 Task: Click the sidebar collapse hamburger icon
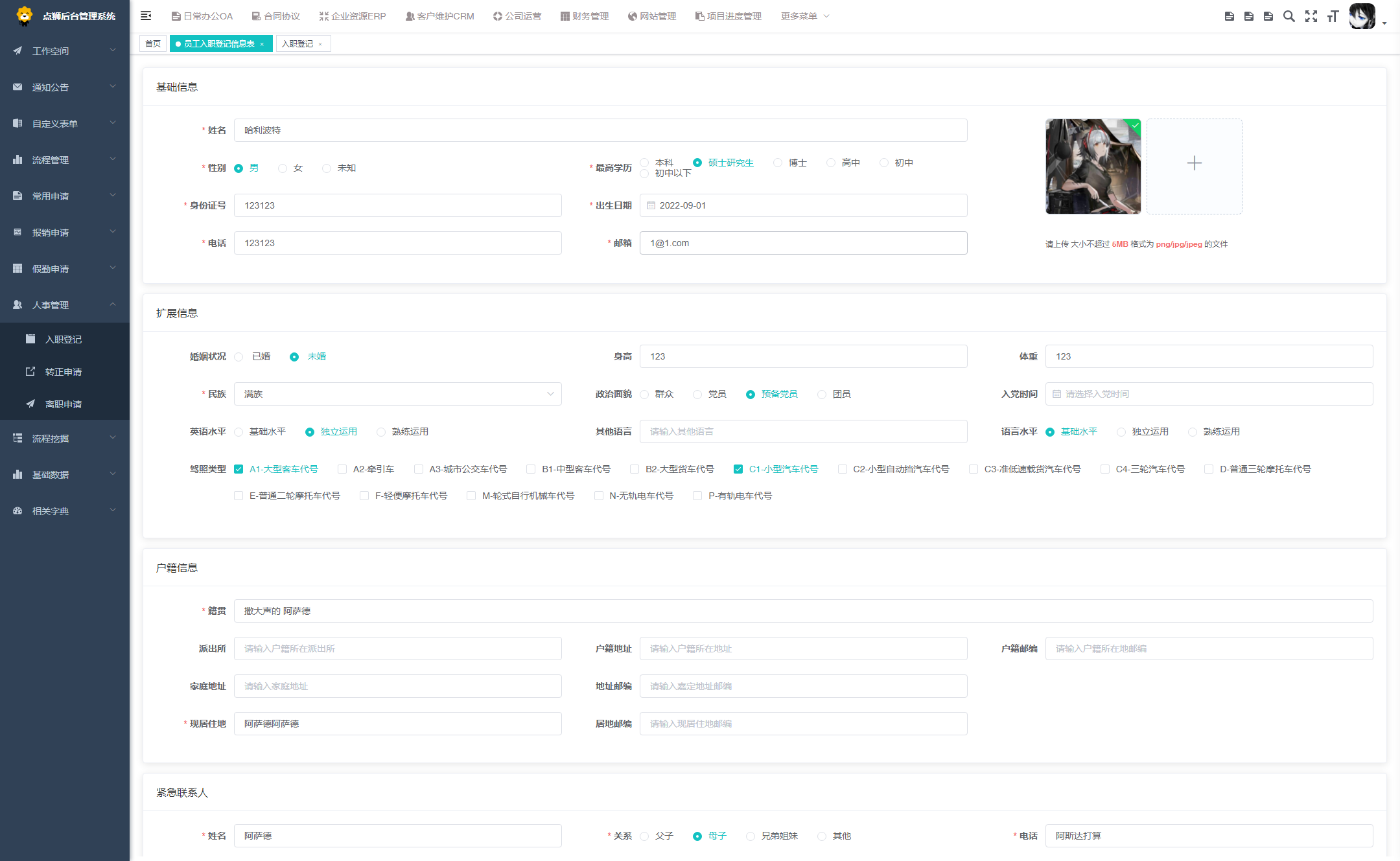click(x=146, y=16)
